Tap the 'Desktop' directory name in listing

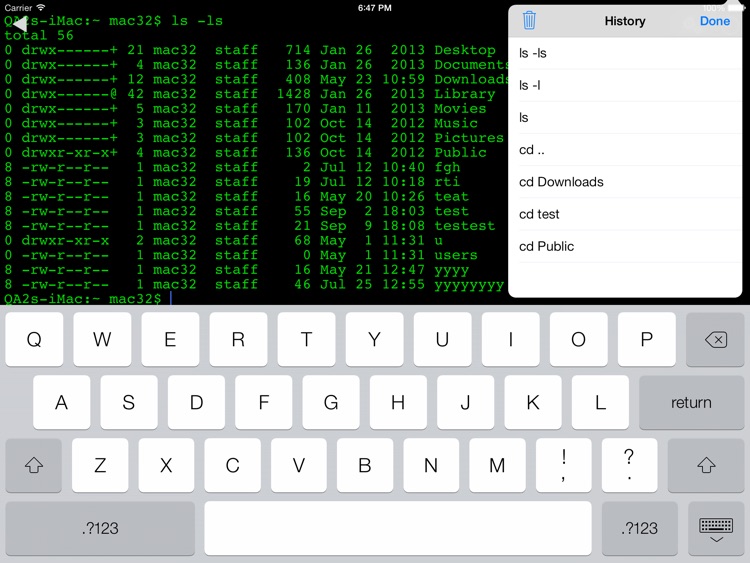(x=464, y=50)
